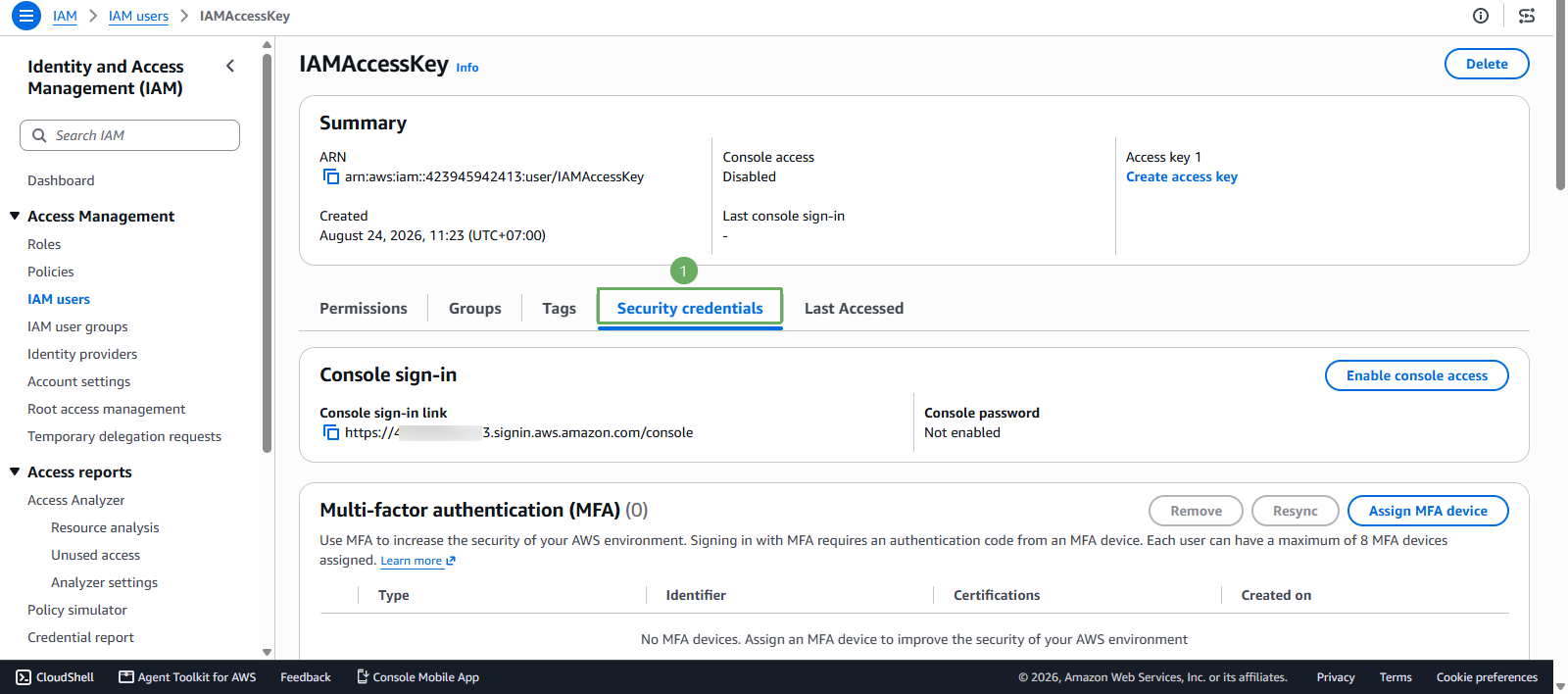Collapse the Access Management section

(15, 216)
